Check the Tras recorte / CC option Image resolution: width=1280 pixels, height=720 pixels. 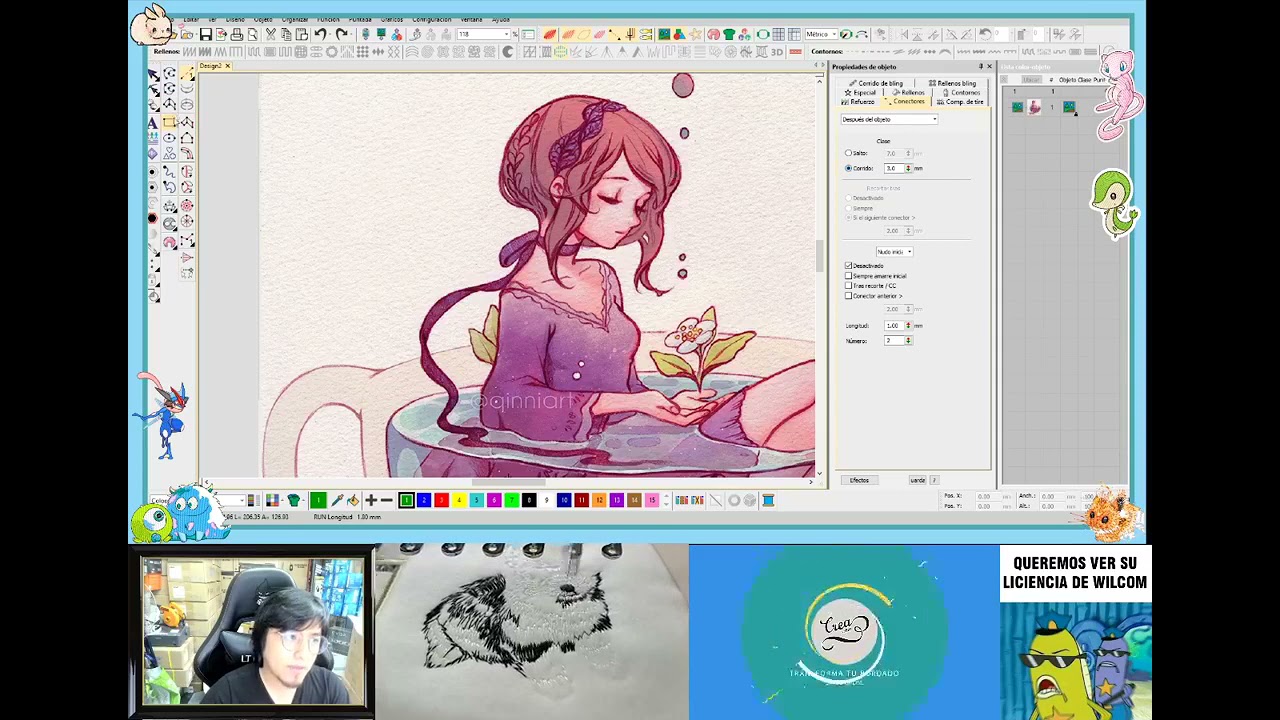pos(849,286)
